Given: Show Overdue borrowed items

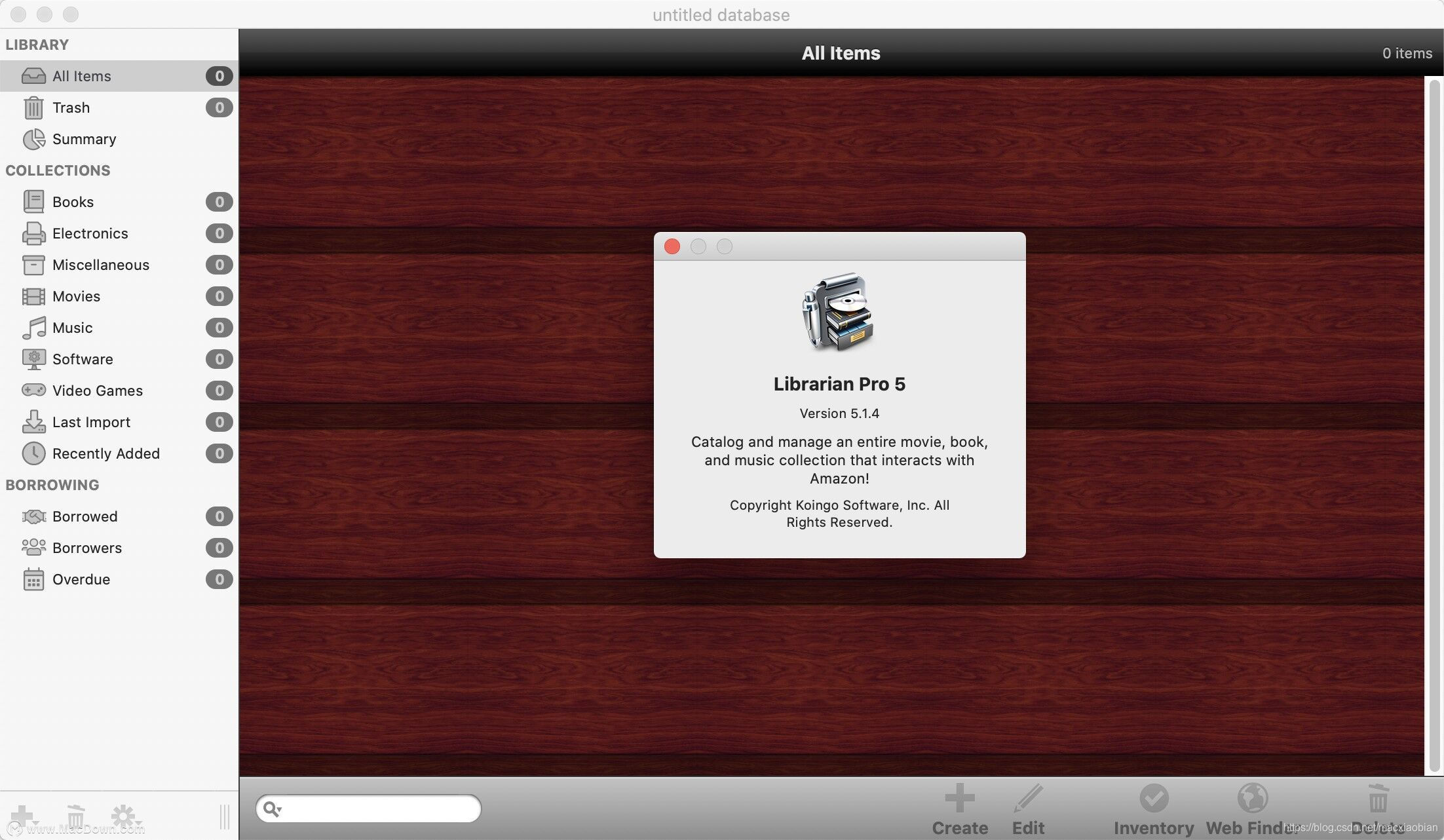Looking at the screenshot, I should (81, 579).
